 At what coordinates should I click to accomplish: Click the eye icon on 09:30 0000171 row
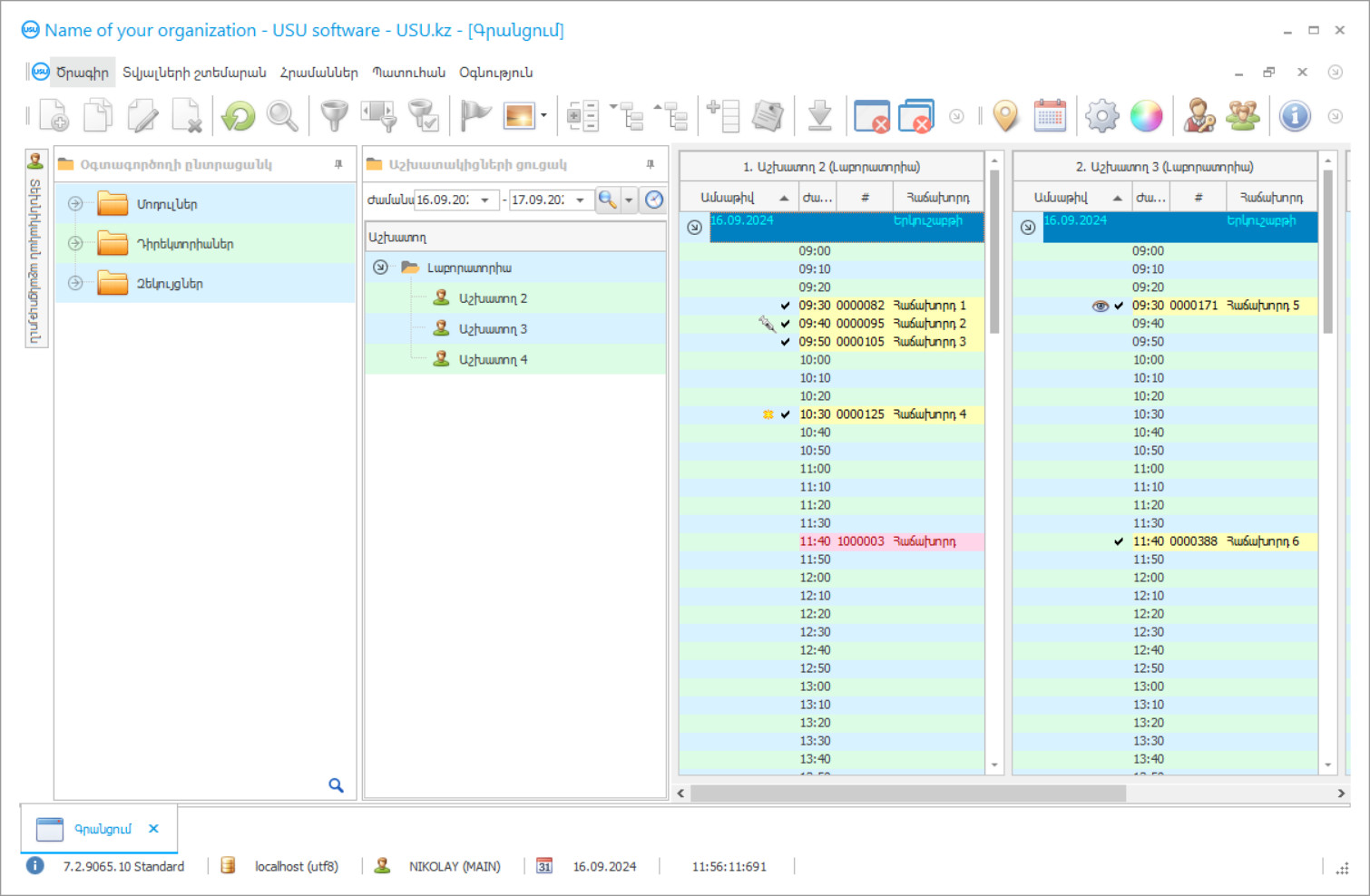pos(1101,306)
